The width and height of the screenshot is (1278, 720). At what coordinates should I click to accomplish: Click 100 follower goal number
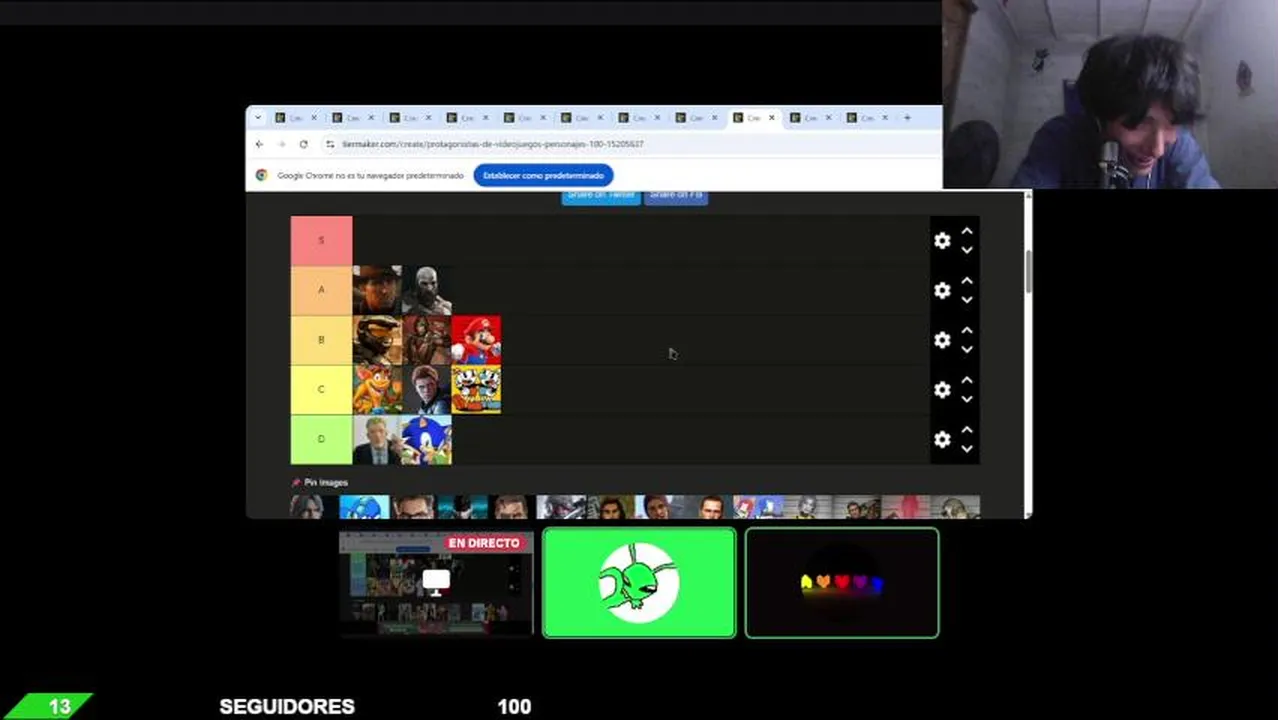pyautogui.click(x=514, y=706)
